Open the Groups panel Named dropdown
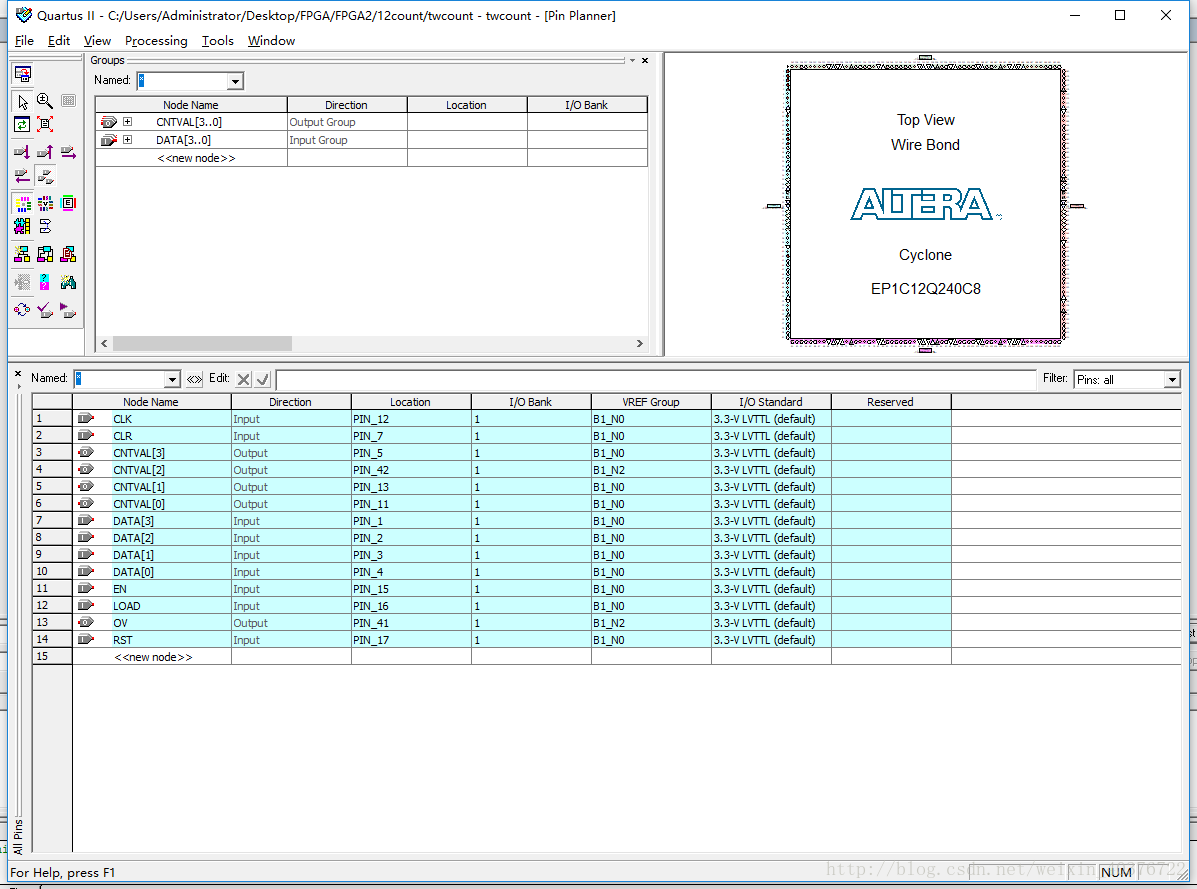This screenshot has width=1197, height=889. point(235,81)
